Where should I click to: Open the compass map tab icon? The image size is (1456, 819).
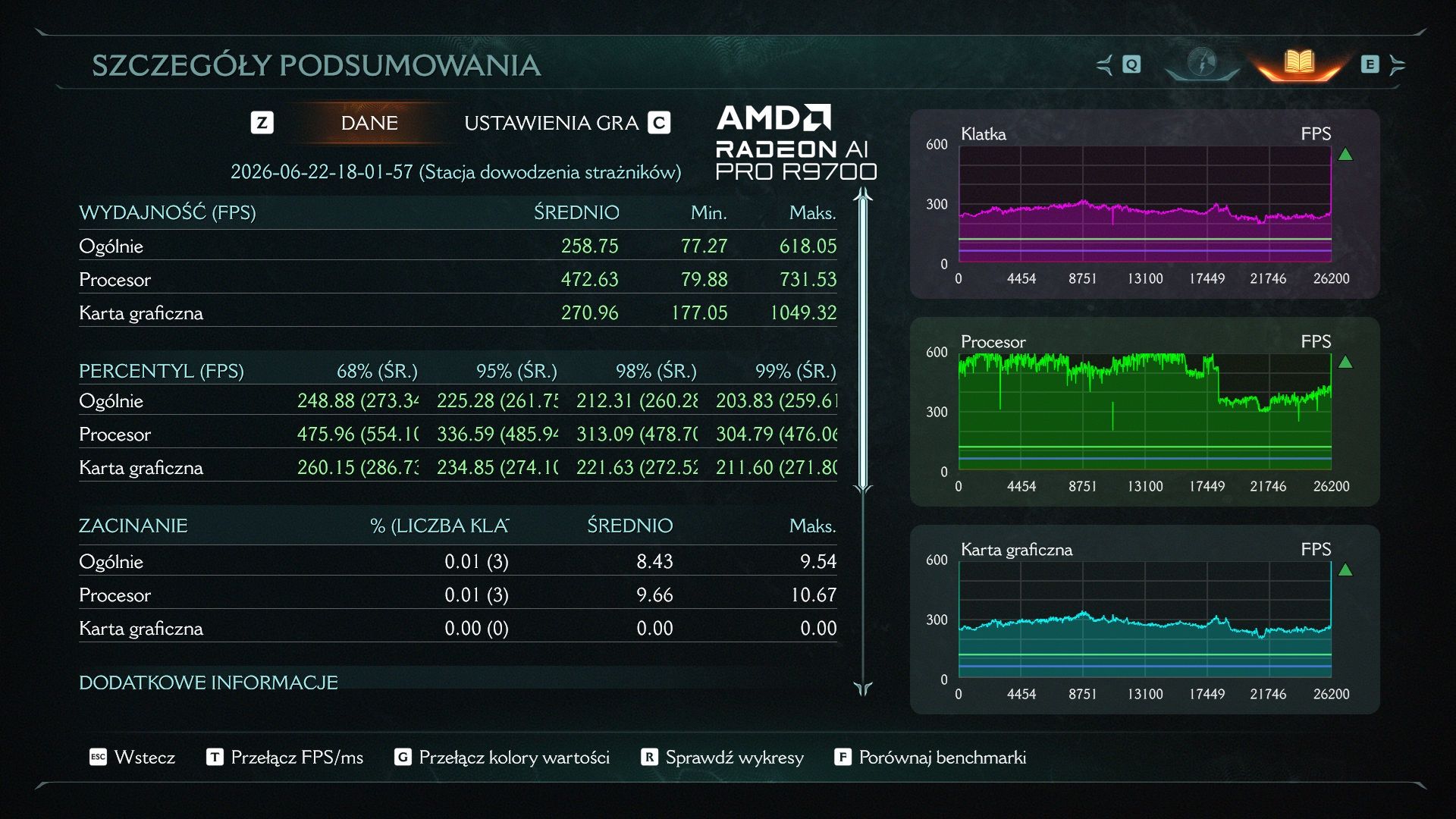click(1202, 64)
